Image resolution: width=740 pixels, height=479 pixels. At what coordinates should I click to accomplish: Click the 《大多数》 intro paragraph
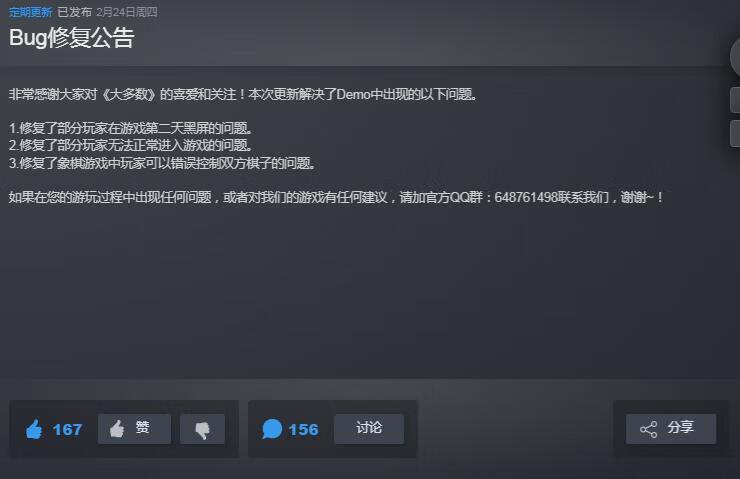coord(243,94)
